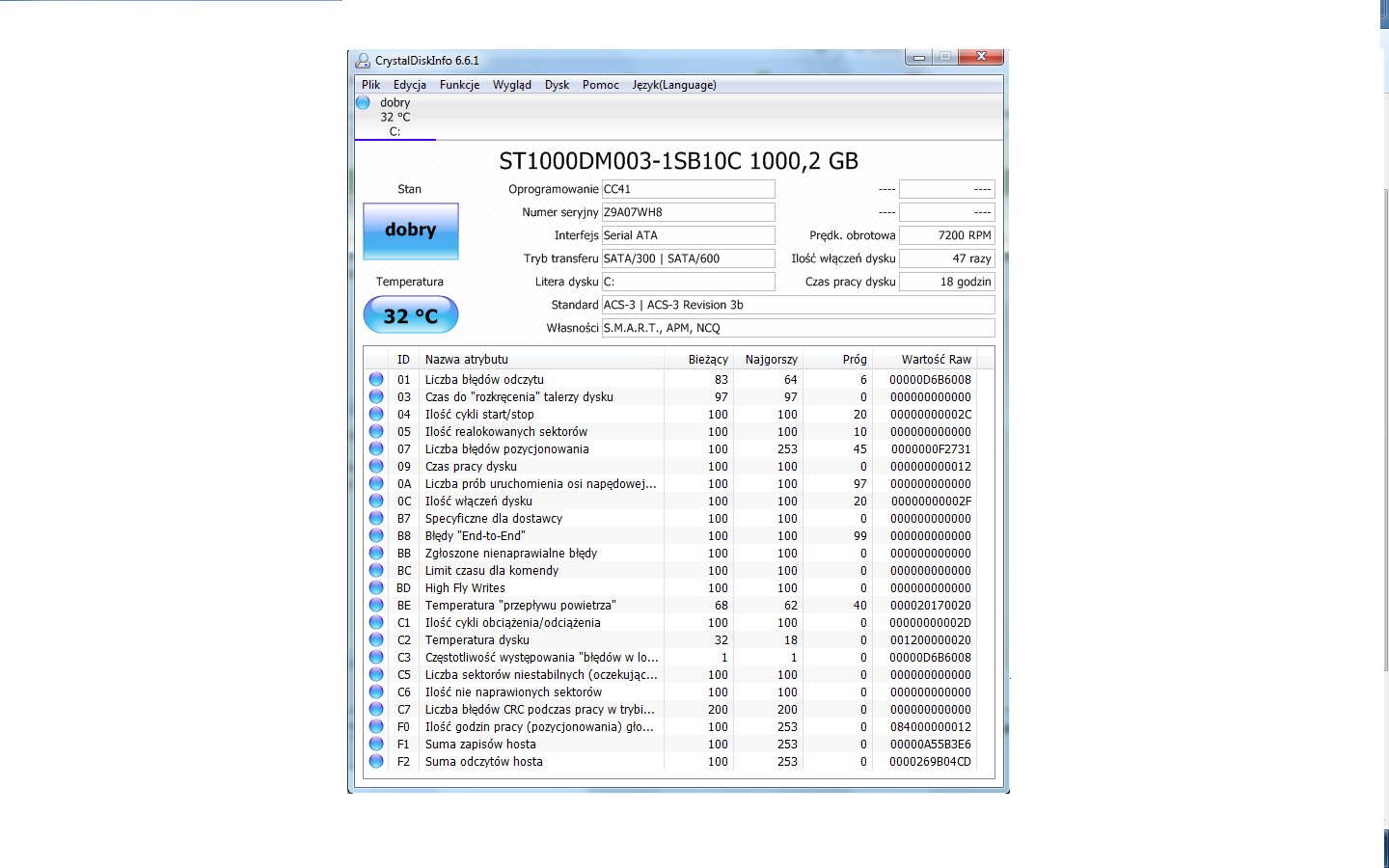This screenshot has width=1389, height=868.
Task: Open the Funkcje menu
Action: coord(459,85)
